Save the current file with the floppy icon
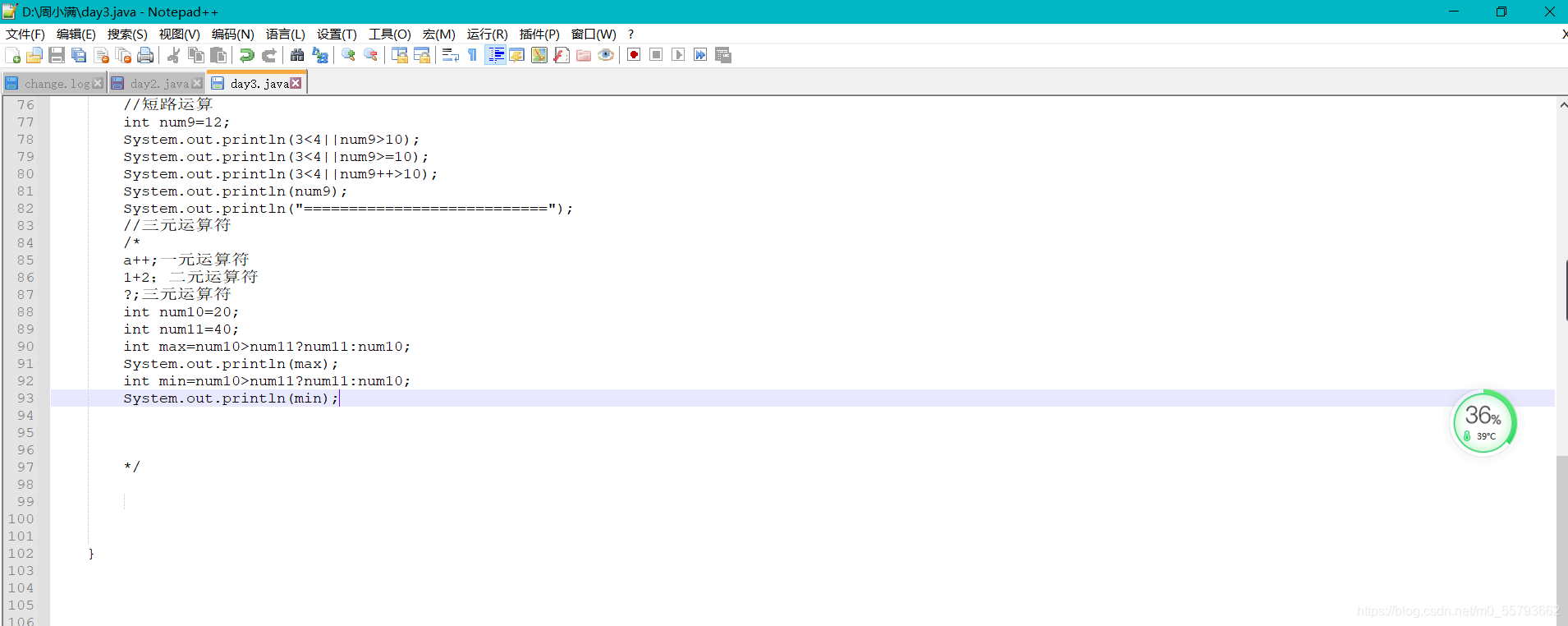This screenshot has height=626, width=1568. pos(57,55)
